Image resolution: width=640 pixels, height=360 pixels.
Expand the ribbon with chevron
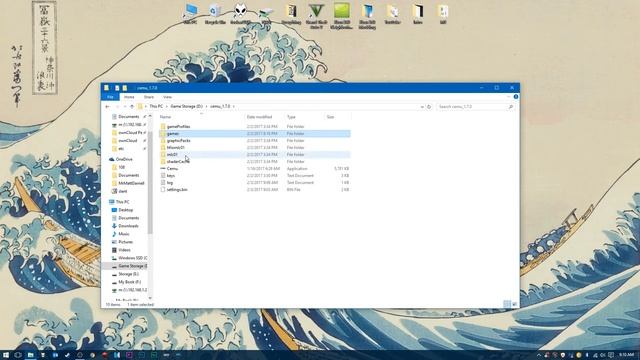[509, 97]
